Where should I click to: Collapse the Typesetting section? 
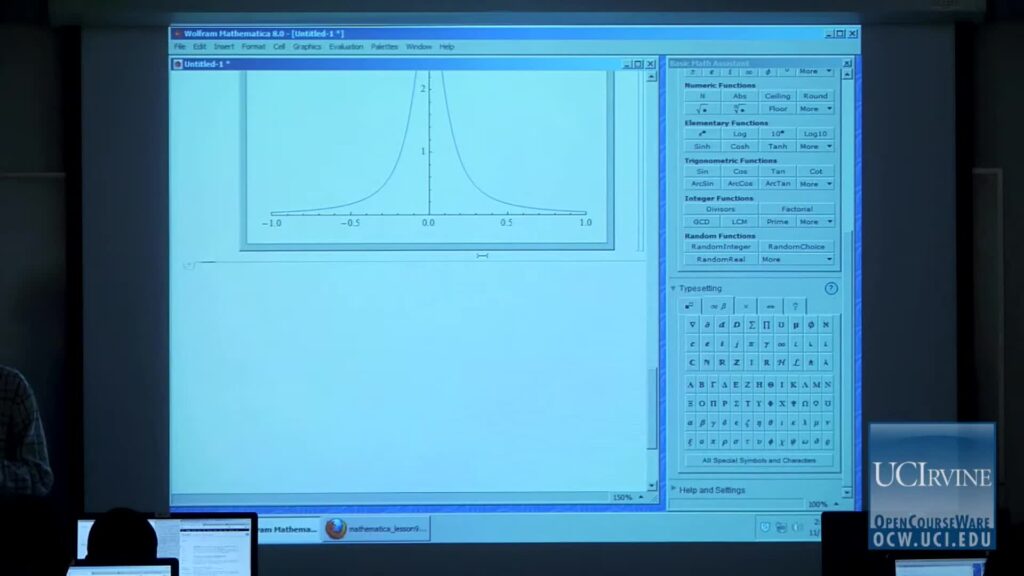pyautogui.click(x=673, y=288)
